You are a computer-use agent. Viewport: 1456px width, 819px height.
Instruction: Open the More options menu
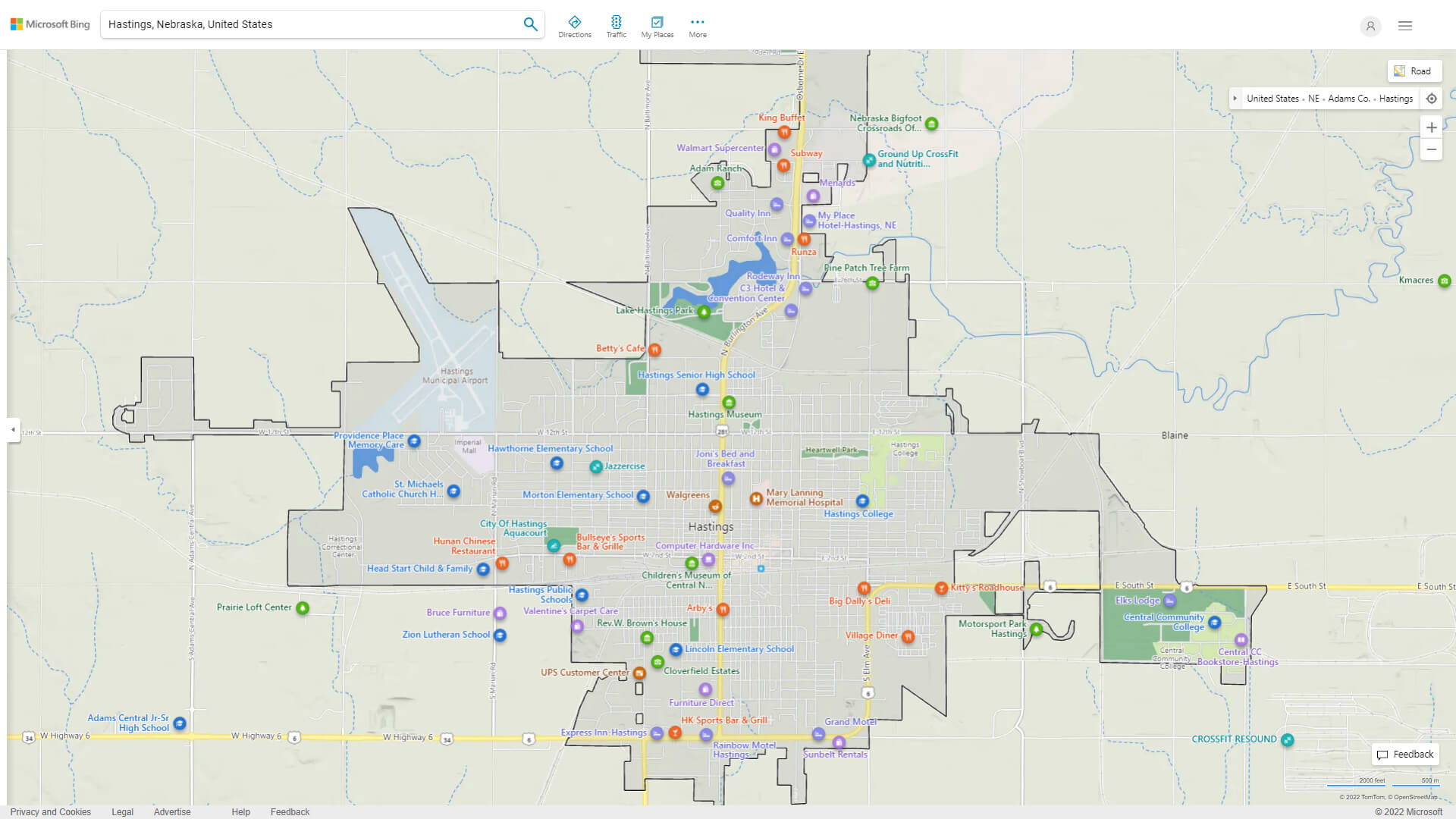[697, 27]
